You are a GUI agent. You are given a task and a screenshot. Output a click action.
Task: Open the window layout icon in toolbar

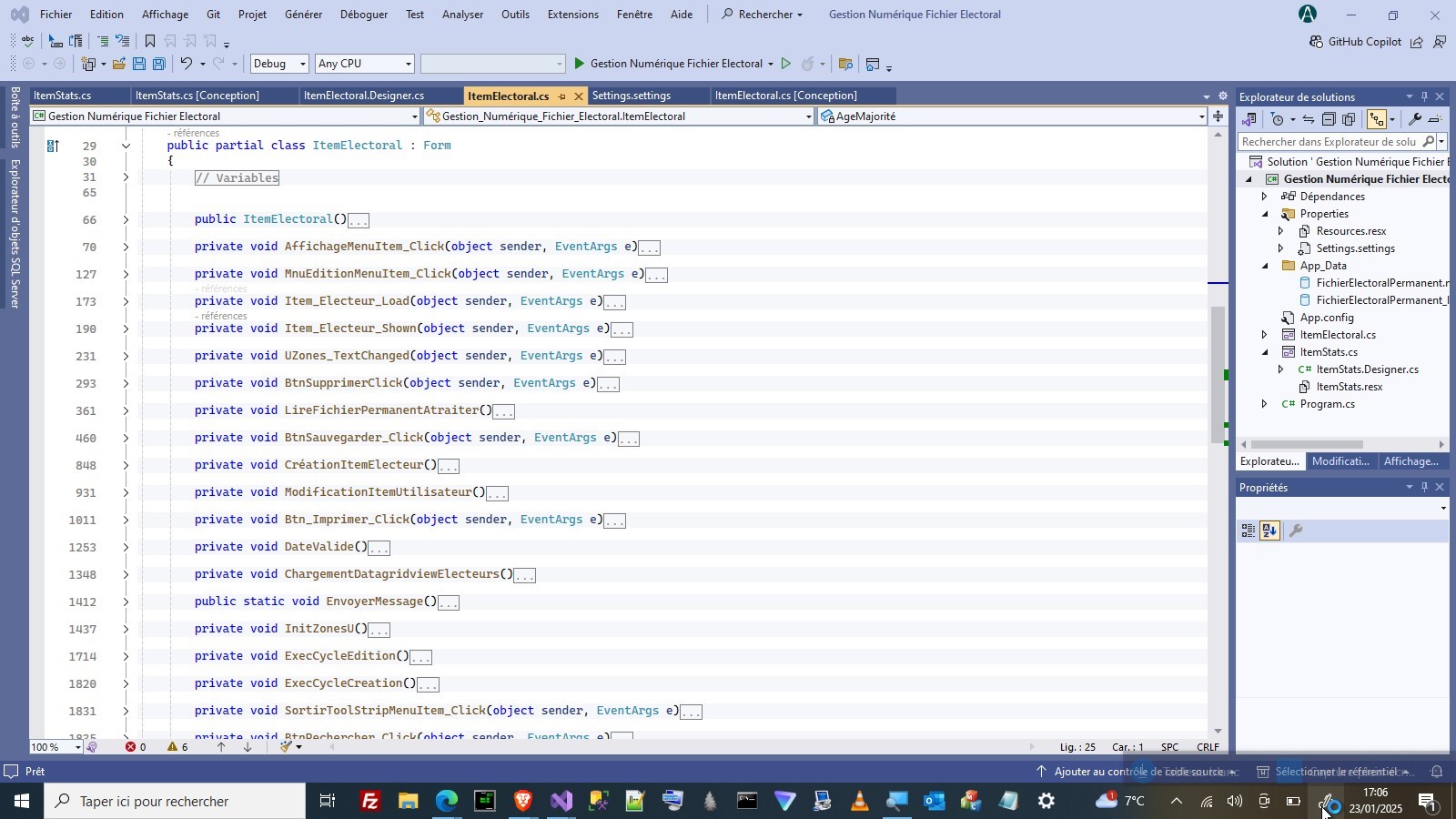click(x=873, y=64)
